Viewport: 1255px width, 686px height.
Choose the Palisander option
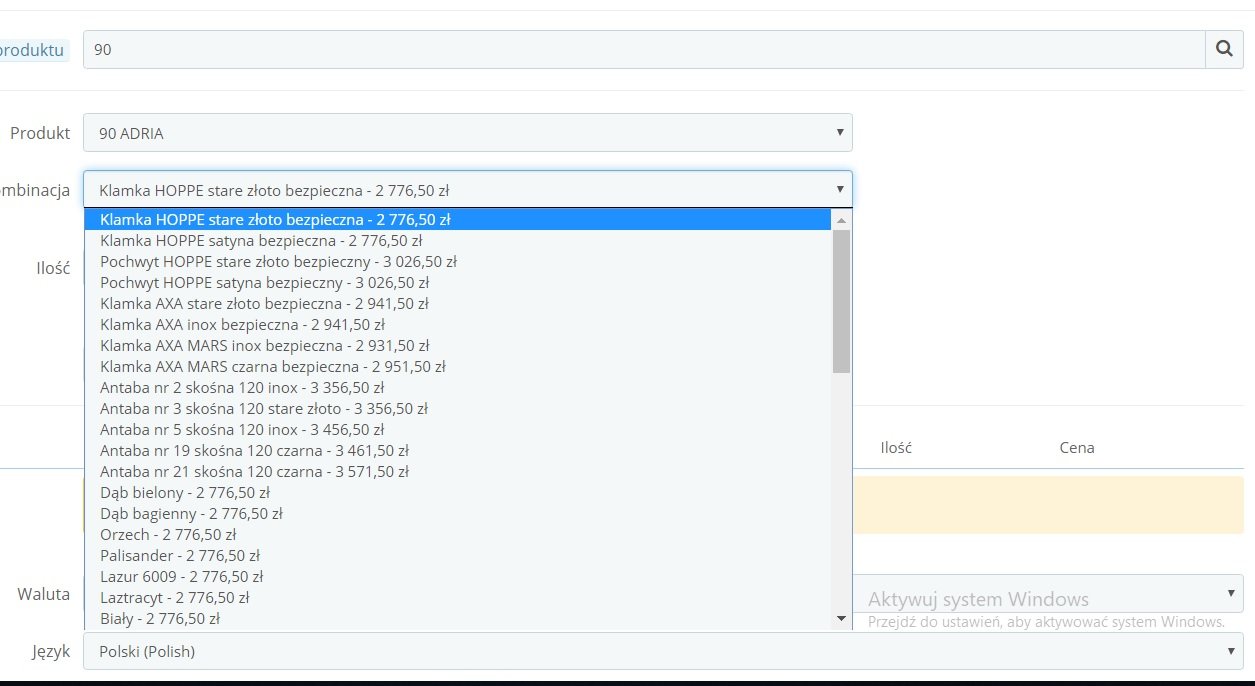458,555
